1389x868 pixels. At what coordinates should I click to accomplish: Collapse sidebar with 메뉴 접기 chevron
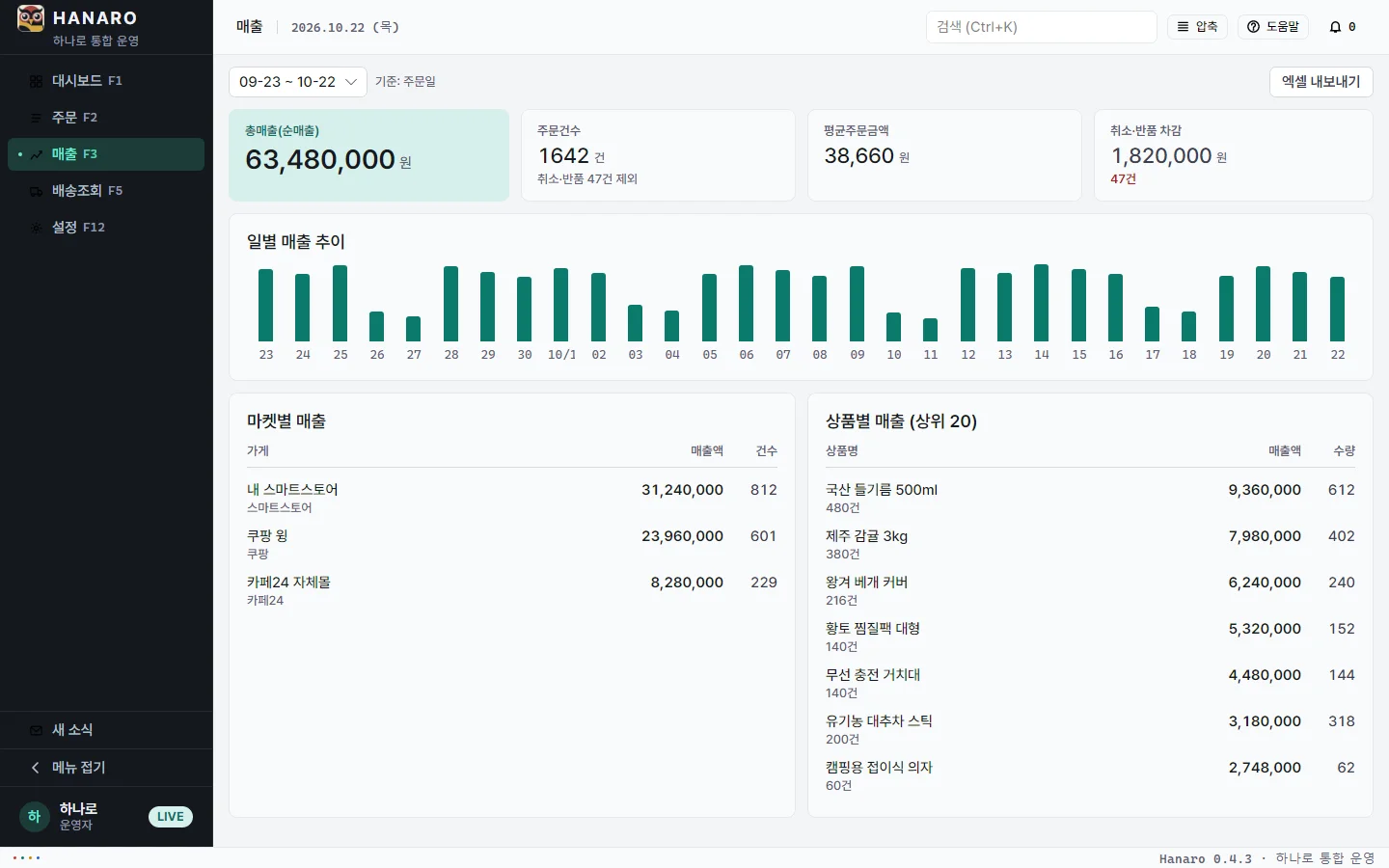click(36, 768)
